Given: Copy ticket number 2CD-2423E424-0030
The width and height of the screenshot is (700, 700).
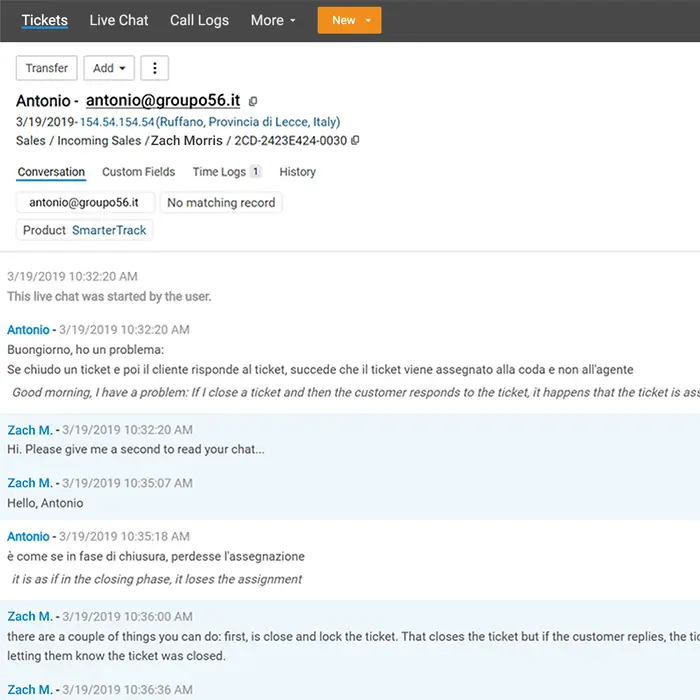Looking at the screenshot, I should point(355,141).
